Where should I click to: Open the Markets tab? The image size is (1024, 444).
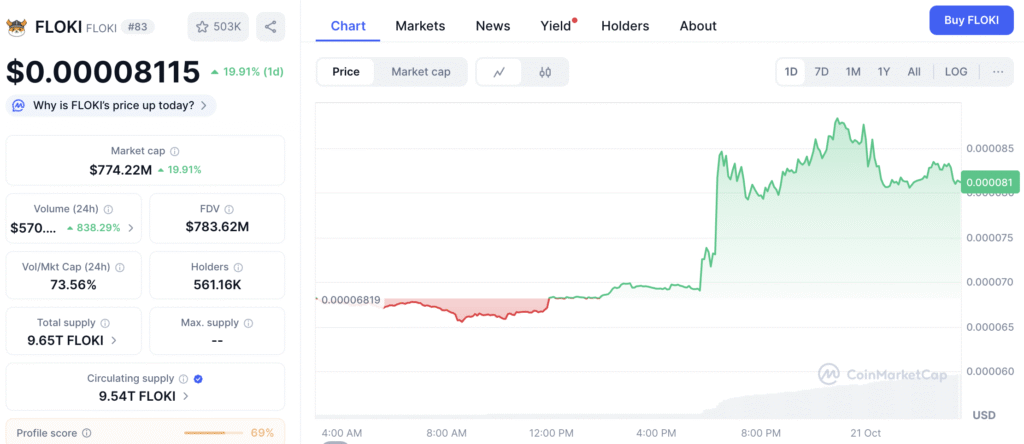(420, 26)
